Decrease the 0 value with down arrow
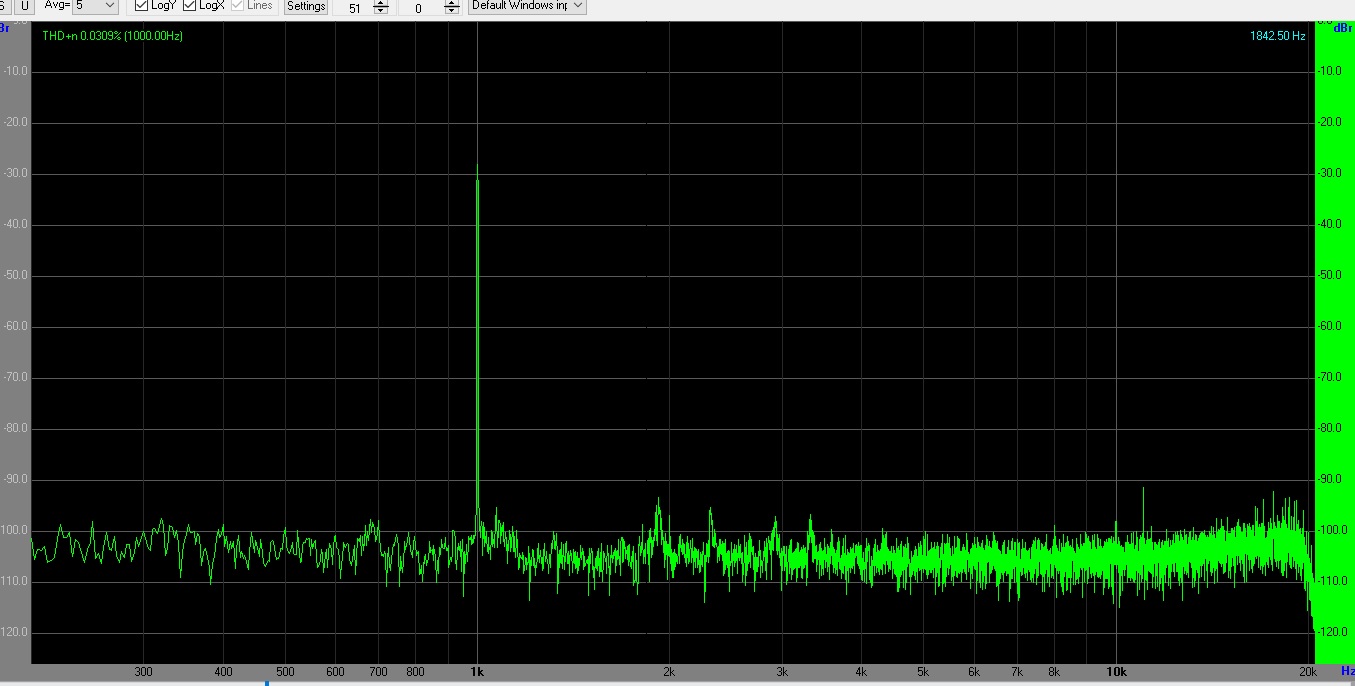 452,12
